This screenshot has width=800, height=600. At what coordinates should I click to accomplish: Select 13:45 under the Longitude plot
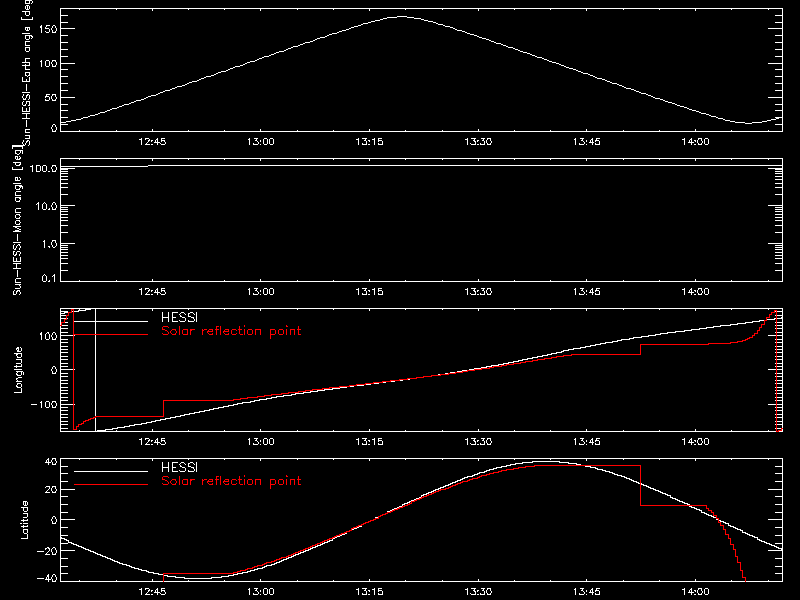tap(587, 442)
